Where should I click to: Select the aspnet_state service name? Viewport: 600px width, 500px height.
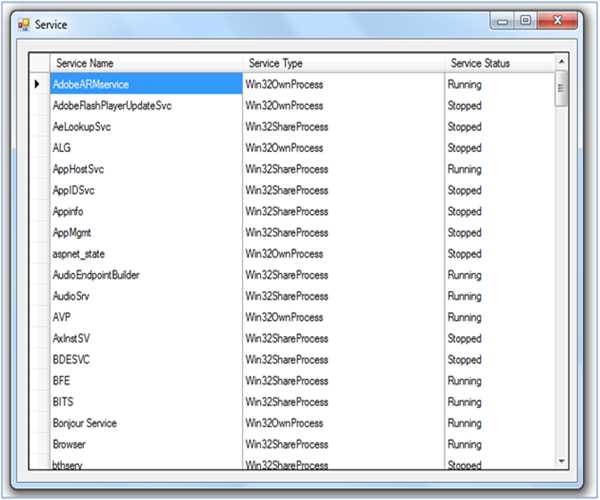145,254
